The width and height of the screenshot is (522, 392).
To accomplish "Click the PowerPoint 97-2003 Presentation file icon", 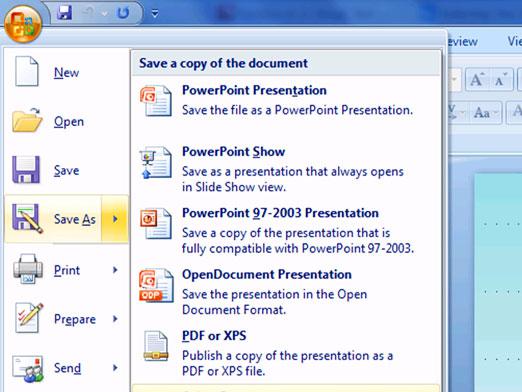I will (156, 223).
